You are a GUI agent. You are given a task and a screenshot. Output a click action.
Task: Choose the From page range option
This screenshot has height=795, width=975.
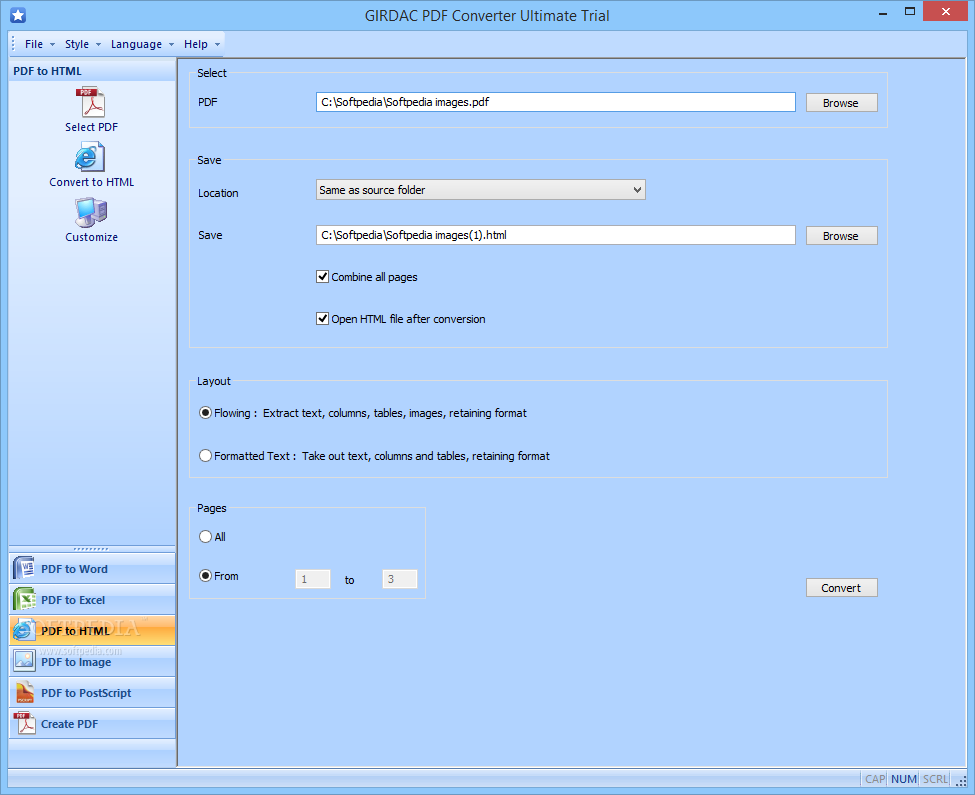205,576
